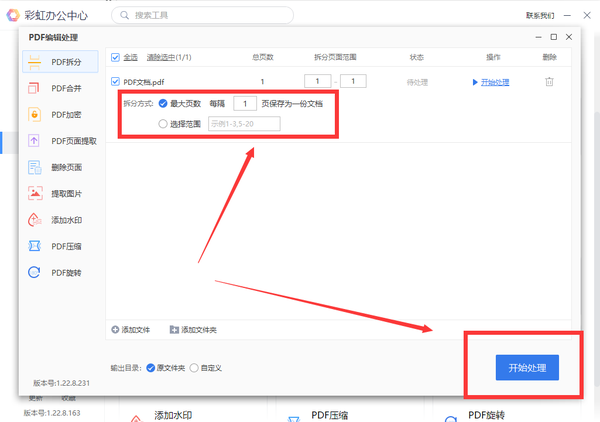Click the 提取图片 icon
This screenshot has width=600, height=422.
coord(34,193)
